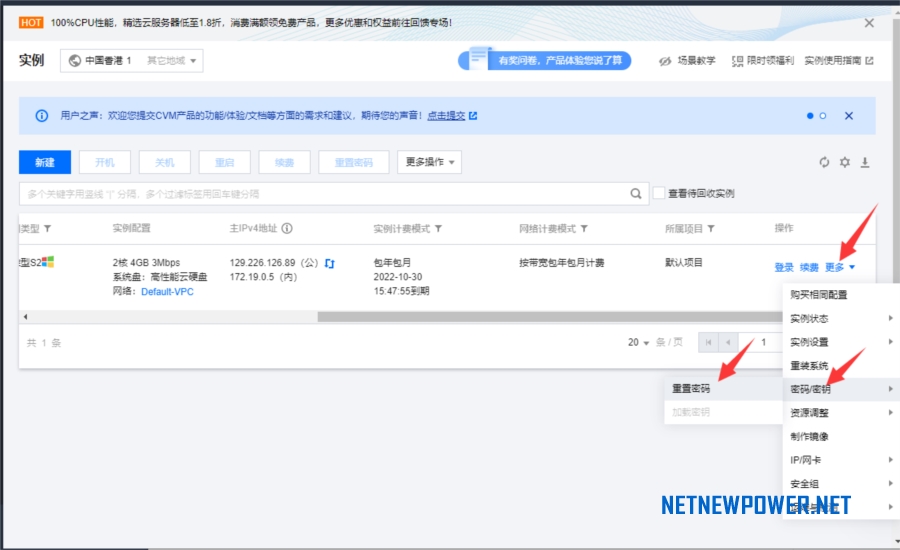The height and width of the screenshot is (550, 900).
Task: Close the HOT promotion banner
Action: [x=869, y=23]
